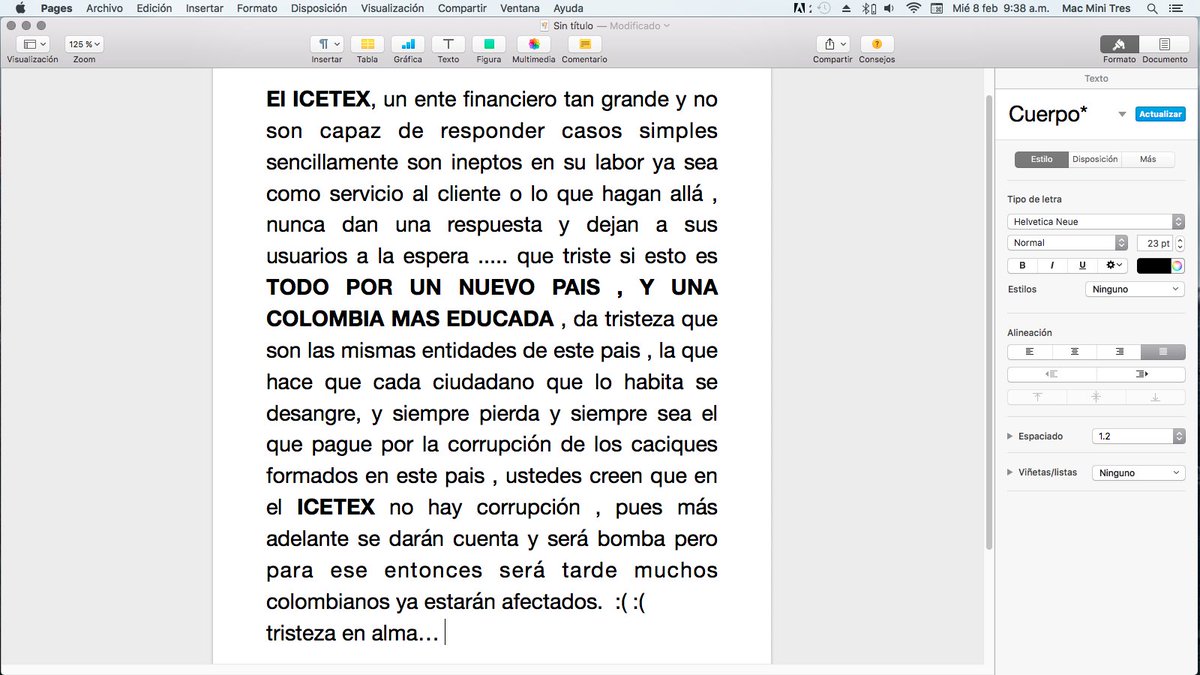
Task: Open the Multimedia media browser icon
Action: [533, 44]
